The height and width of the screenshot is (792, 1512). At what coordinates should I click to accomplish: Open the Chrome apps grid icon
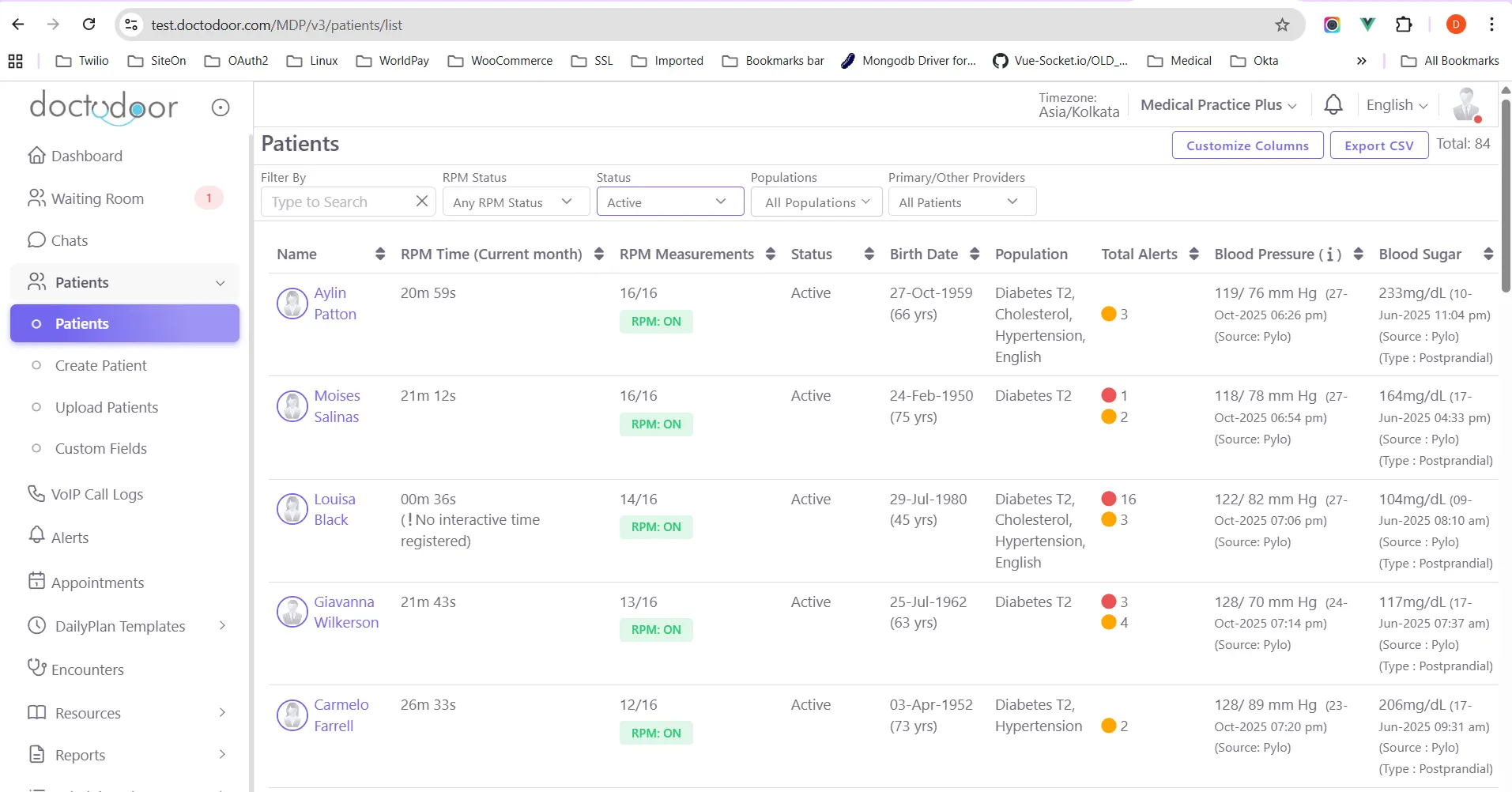(x=15, y=61)
